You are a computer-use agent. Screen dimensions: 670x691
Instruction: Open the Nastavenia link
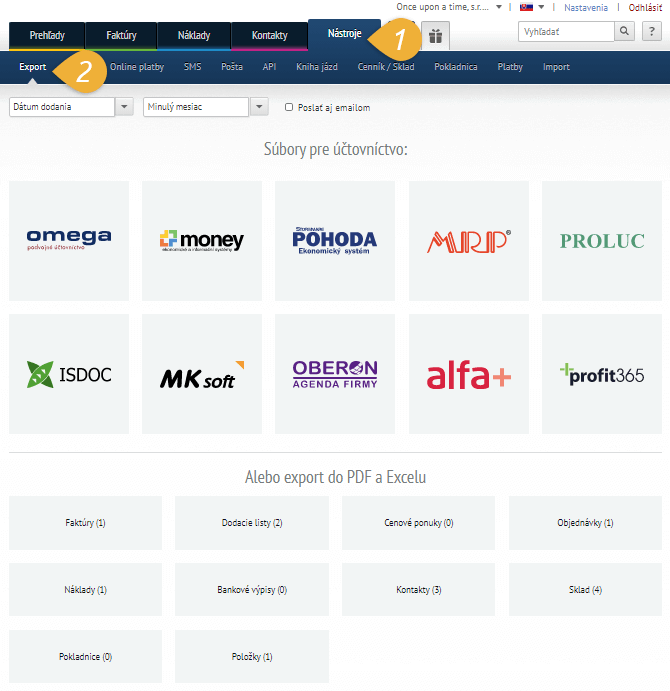(x=586, y=7)
